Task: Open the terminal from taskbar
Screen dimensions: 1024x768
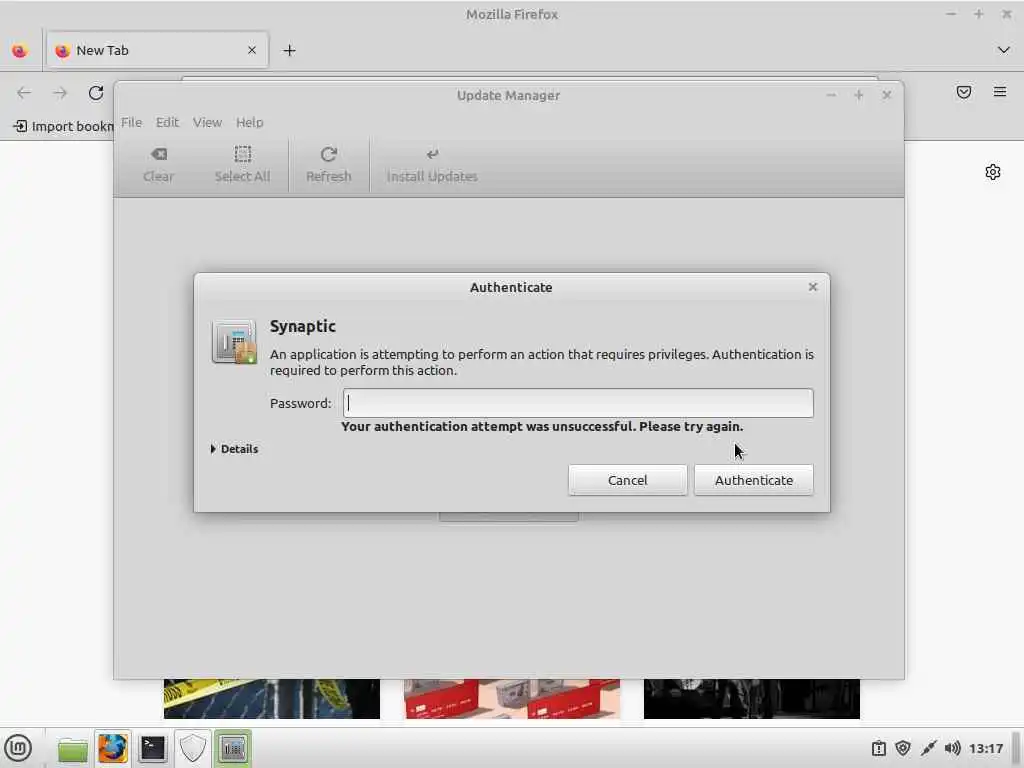Action: (153, 748)
